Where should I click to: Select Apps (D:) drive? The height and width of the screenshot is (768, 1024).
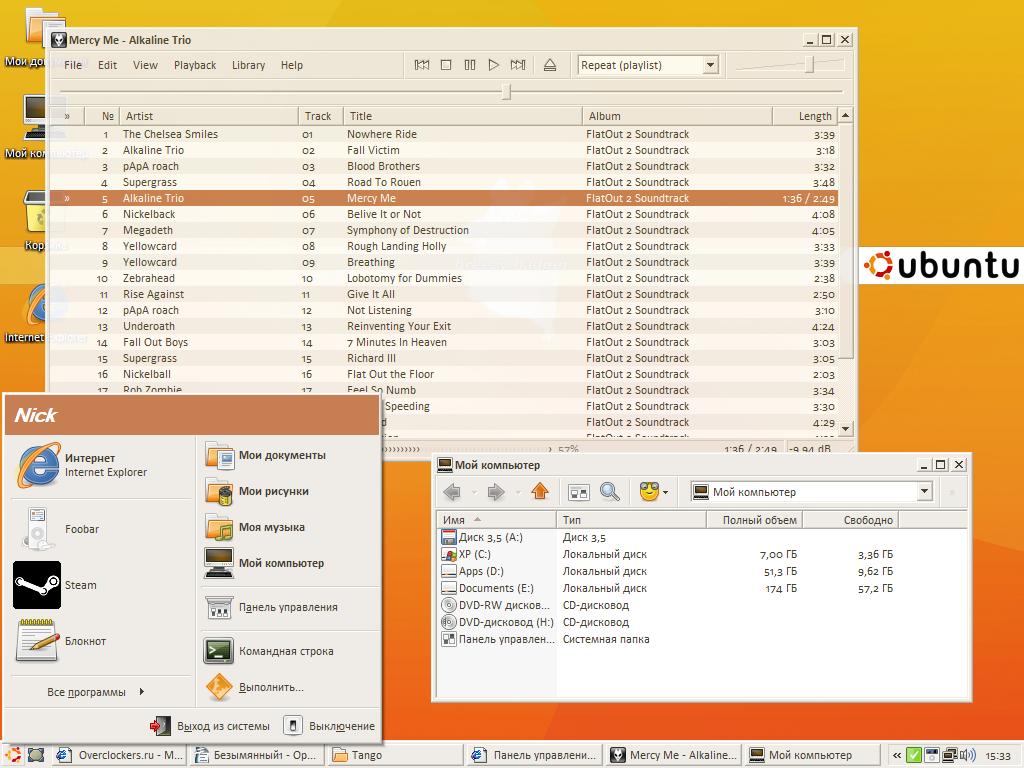473,571
